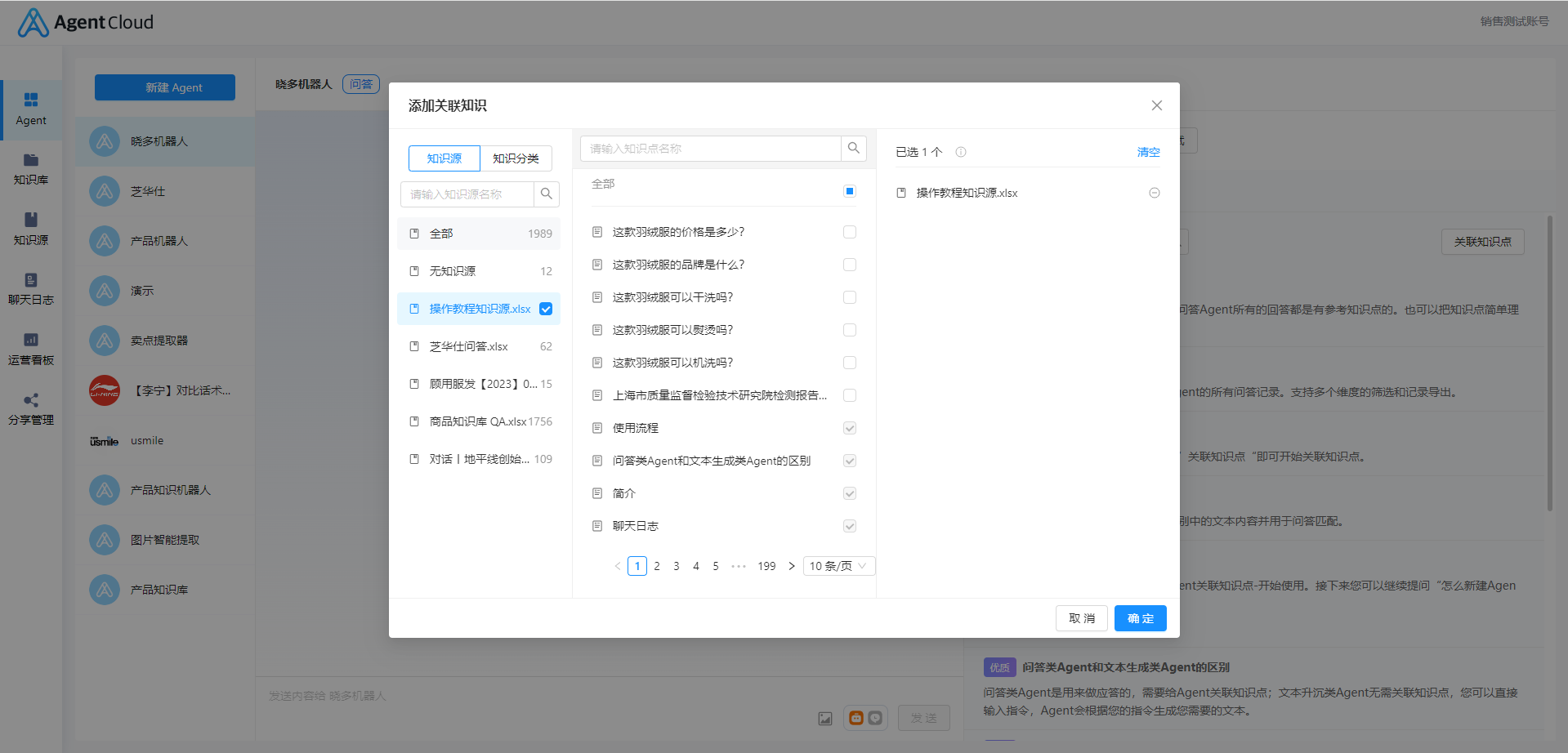Screen dimensions: 1568x753
Task: Select 卖点提取器 agent avatar
Action: coord(105,341)
